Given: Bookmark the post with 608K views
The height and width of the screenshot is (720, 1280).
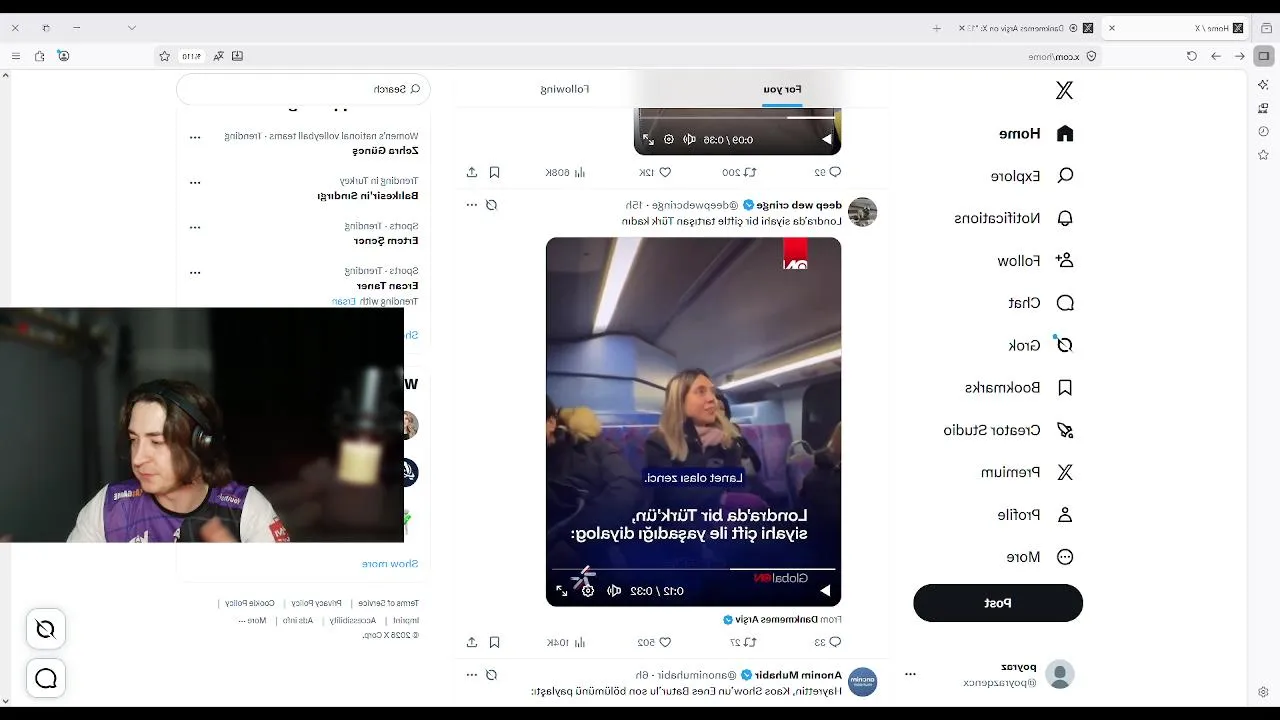Looking at the screenshot, I should [x=494, y=172].
